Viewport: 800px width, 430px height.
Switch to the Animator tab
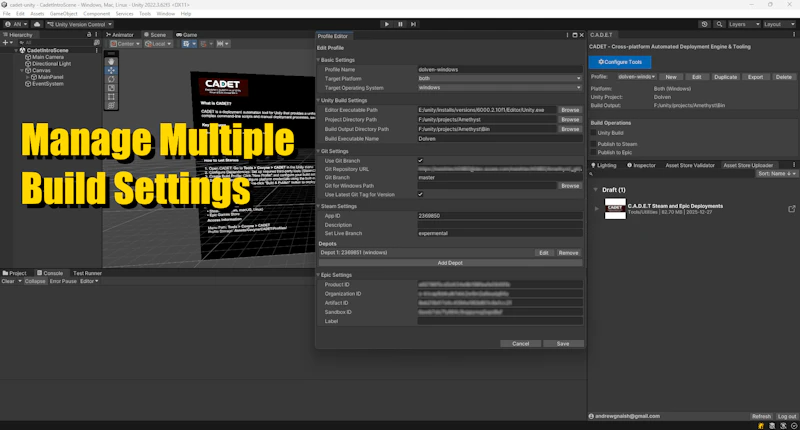point(119,35)
